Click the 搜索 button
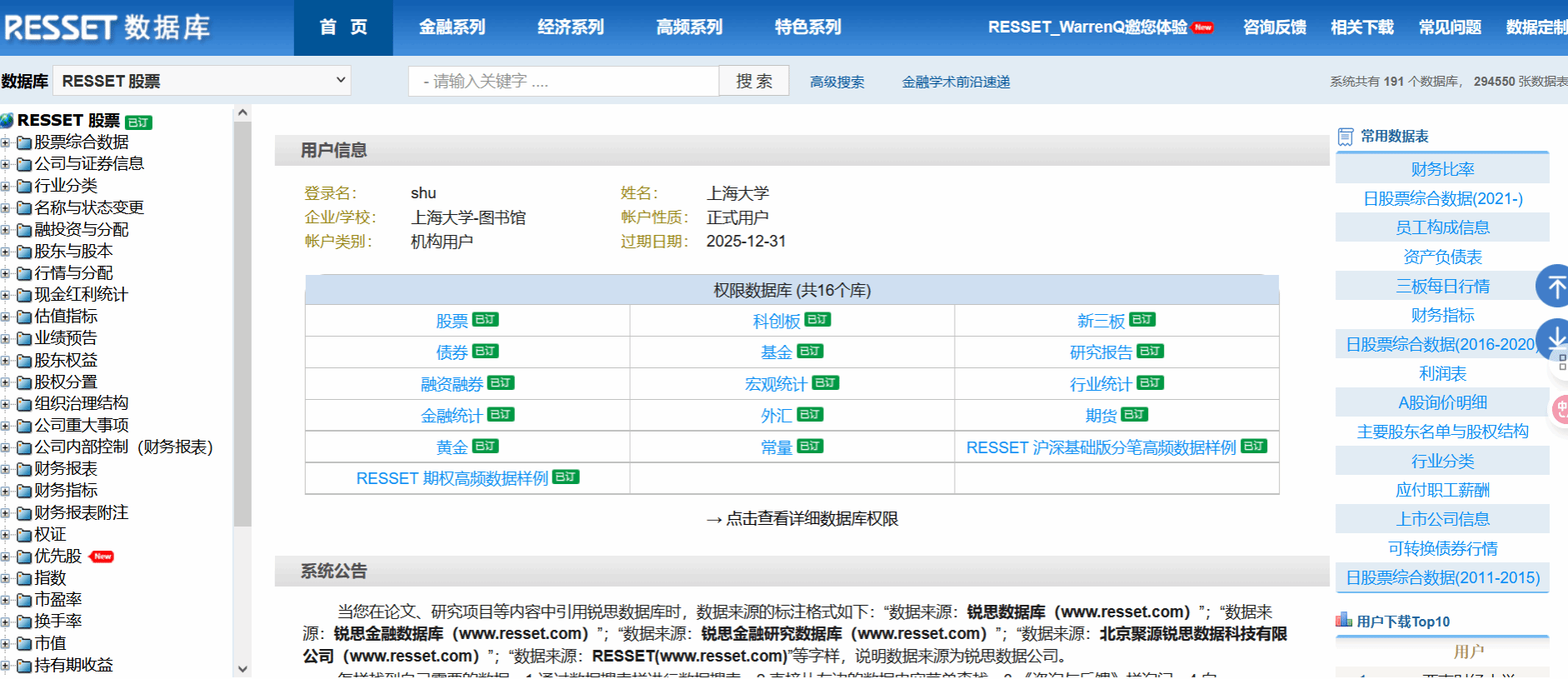Image resolution: width=1568 pixels, height=679 pixels. pos(754,81)
